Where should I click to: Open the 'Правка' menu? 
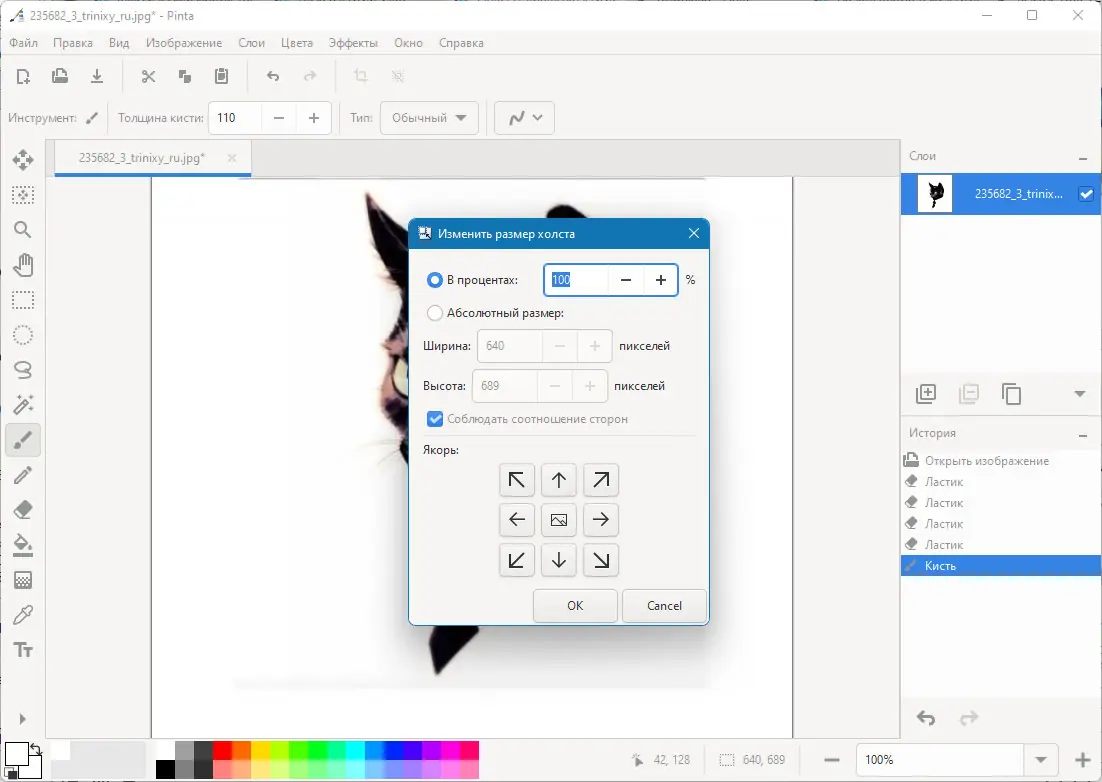73,43
